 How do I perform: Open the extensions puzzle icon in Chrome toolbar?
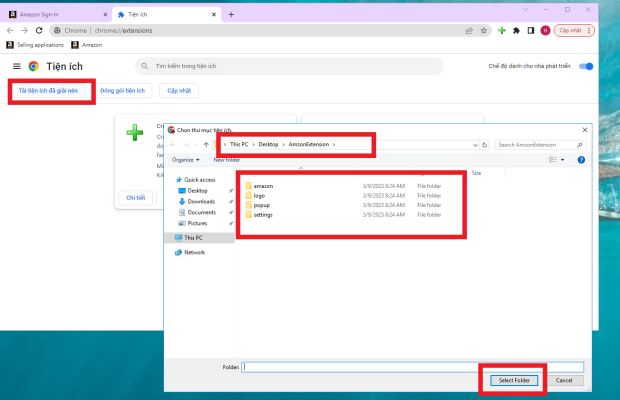(516, 30)
